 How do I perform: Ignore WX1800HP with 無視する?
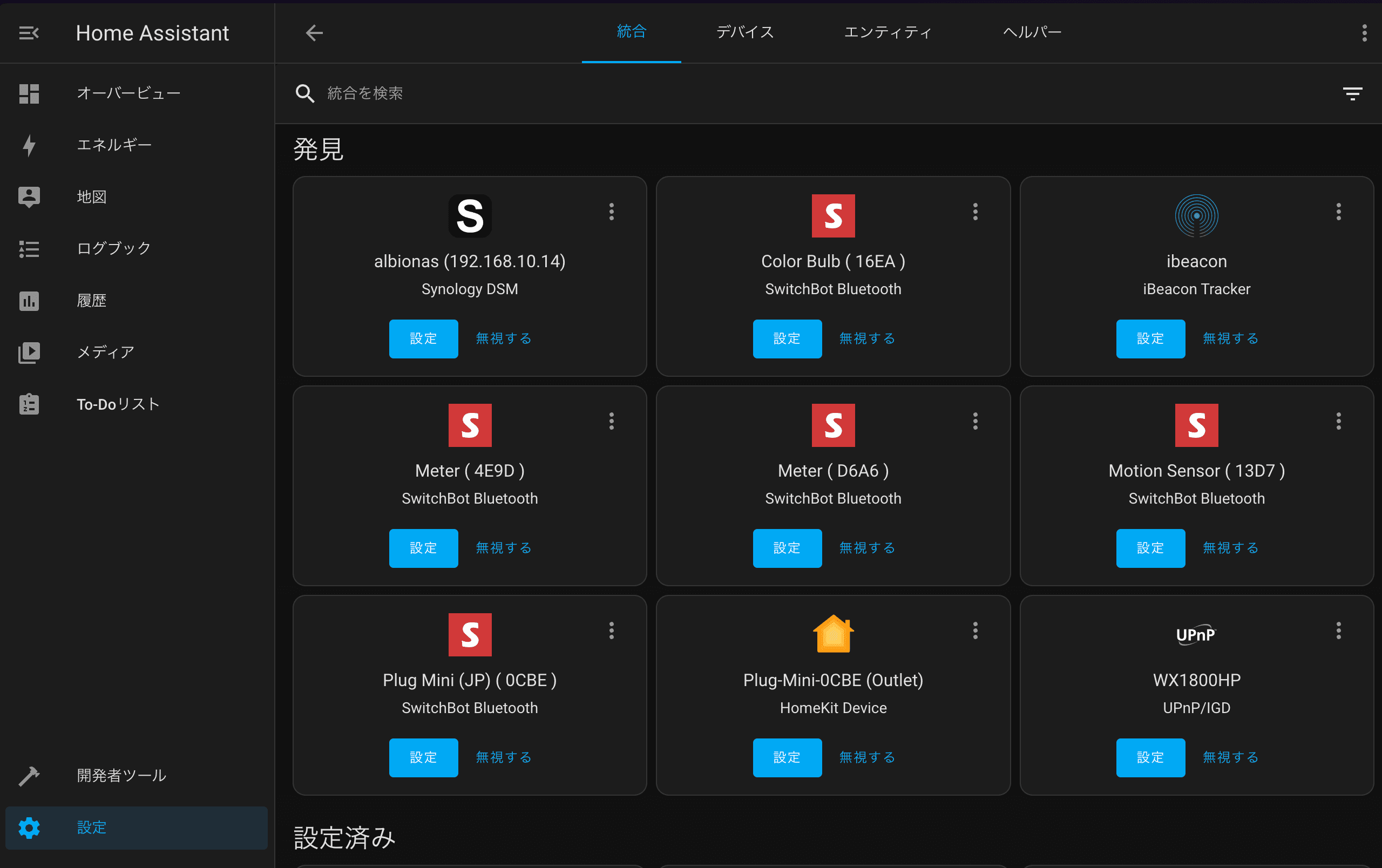click(x=1230, y=757)
